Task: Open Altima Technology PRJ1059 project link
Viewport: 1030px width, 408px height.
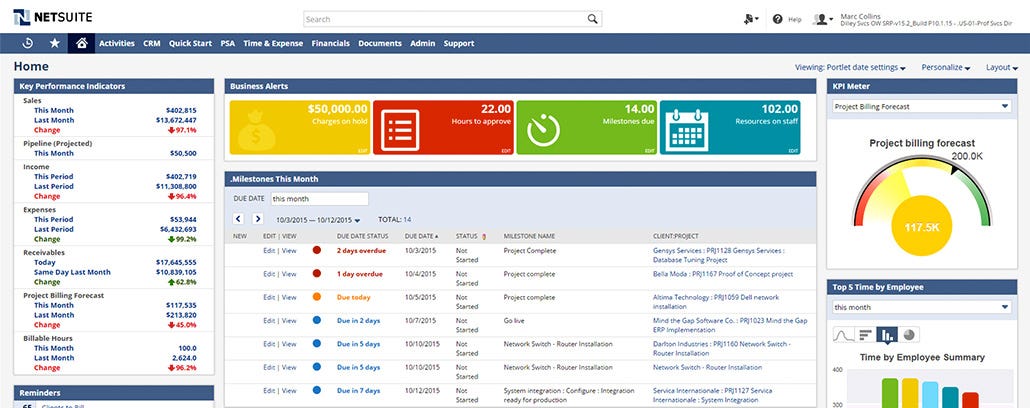Action: (716, 302)
